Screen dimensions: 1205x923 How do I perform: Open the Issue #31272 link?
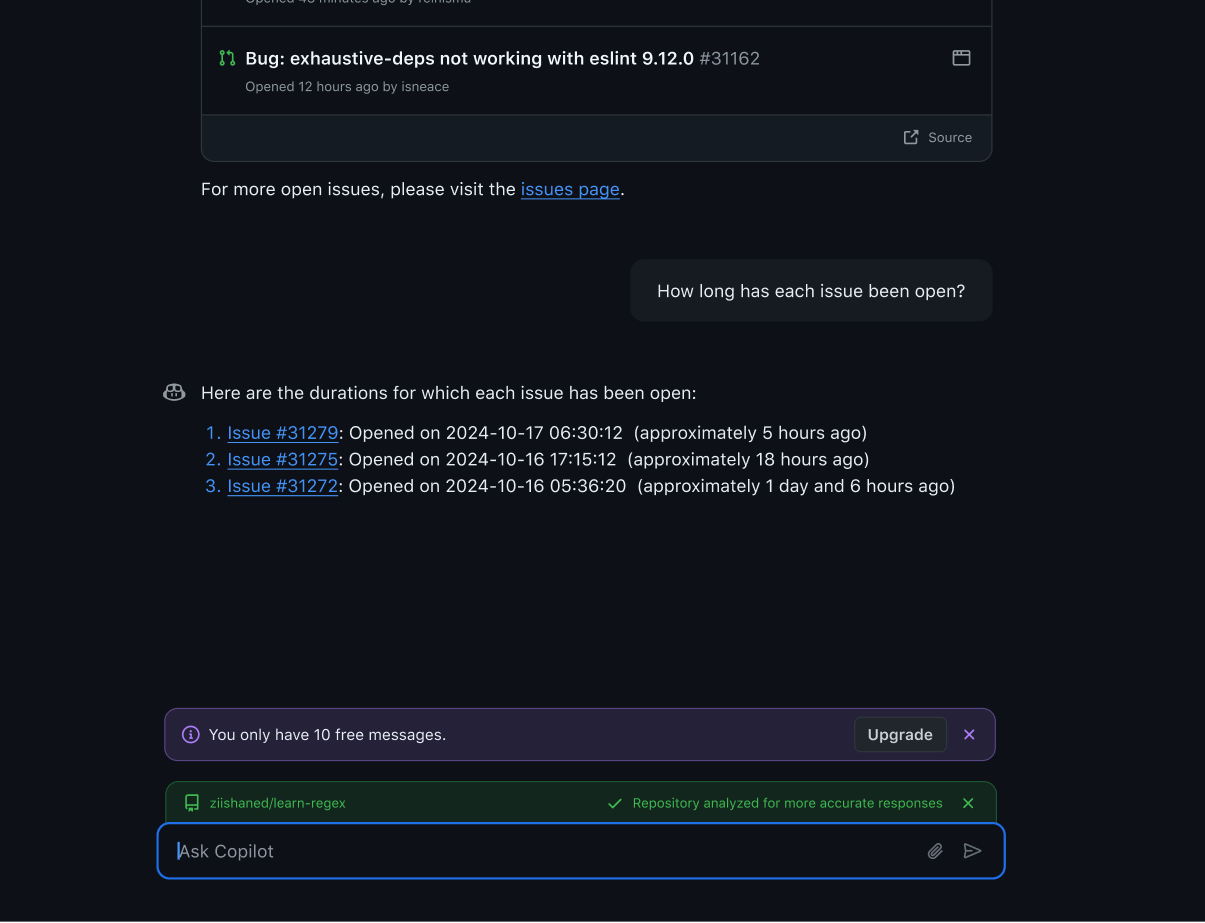coord(283,486)
